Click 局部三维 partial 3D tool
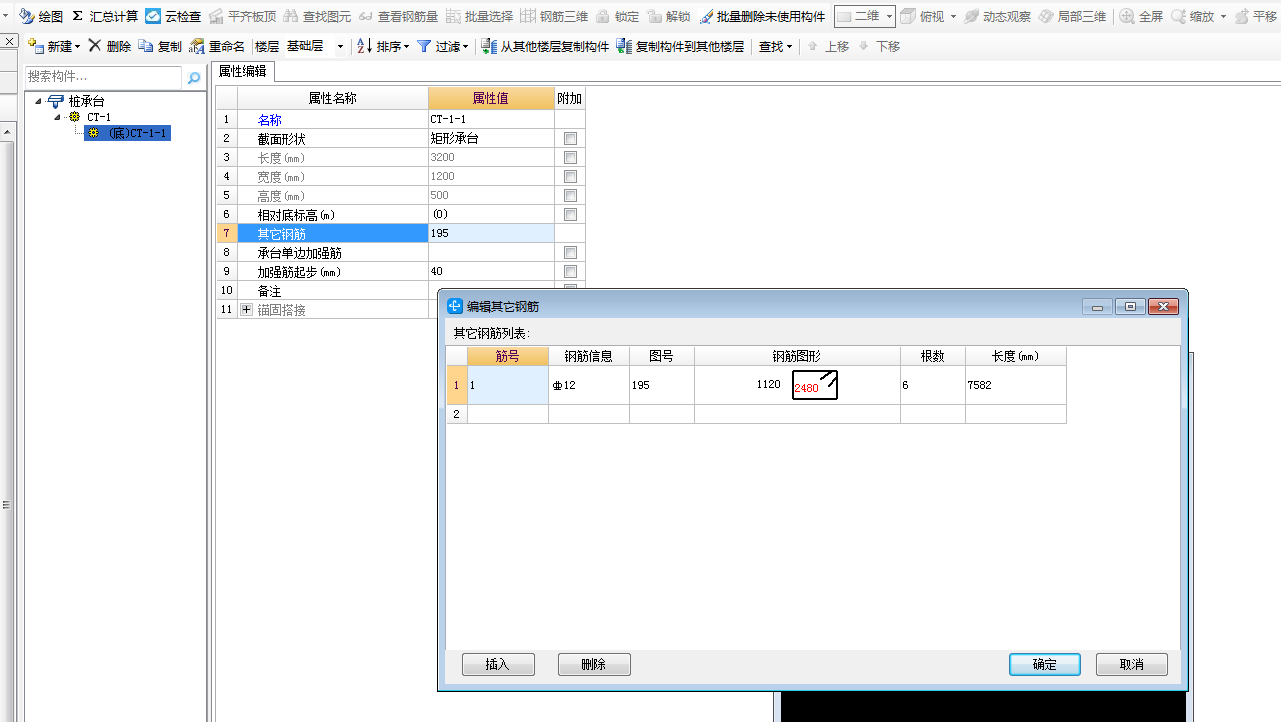 click(x=1072, y=17)
